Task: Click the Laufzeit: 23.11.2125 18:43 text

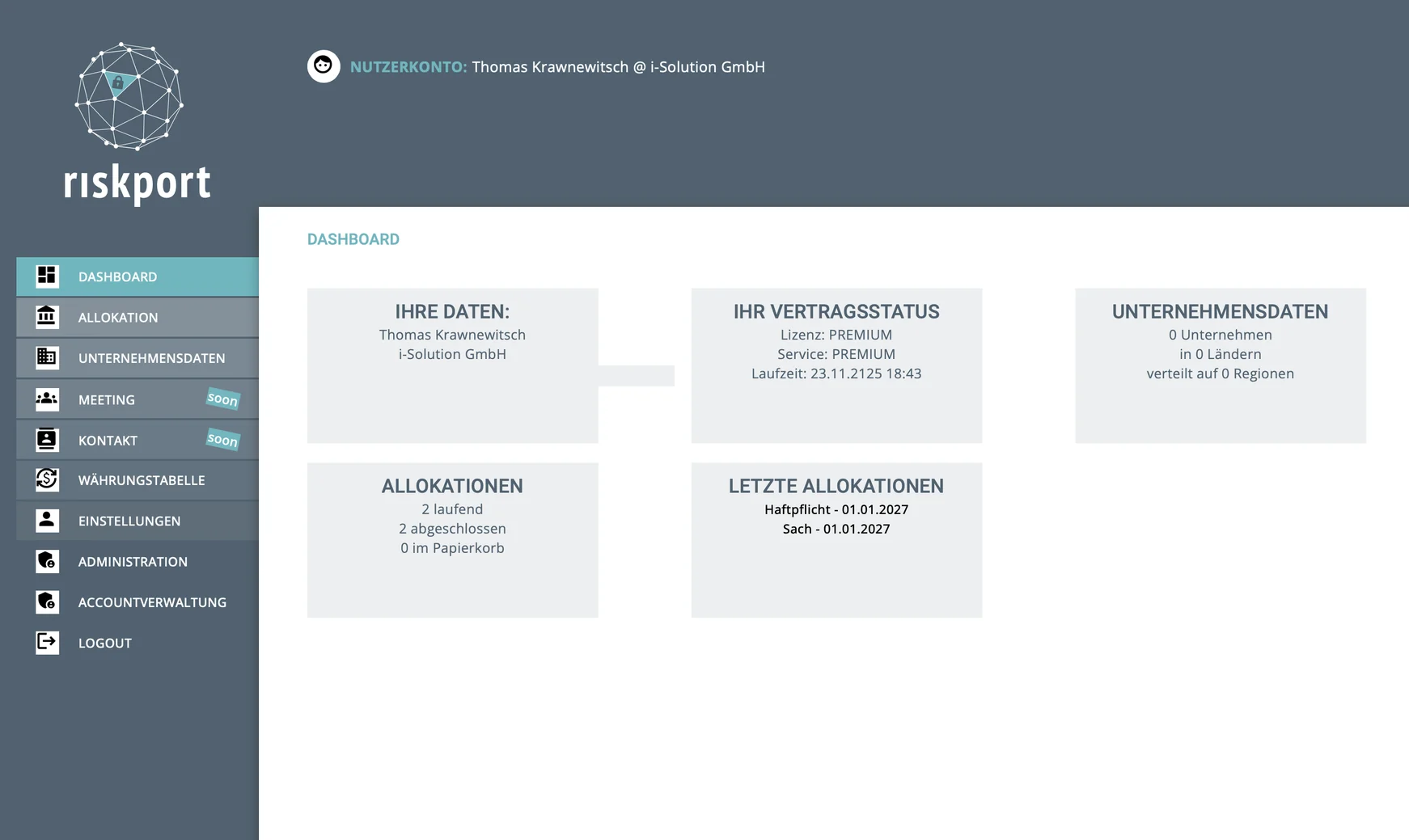Action: (x=836, y=374)
